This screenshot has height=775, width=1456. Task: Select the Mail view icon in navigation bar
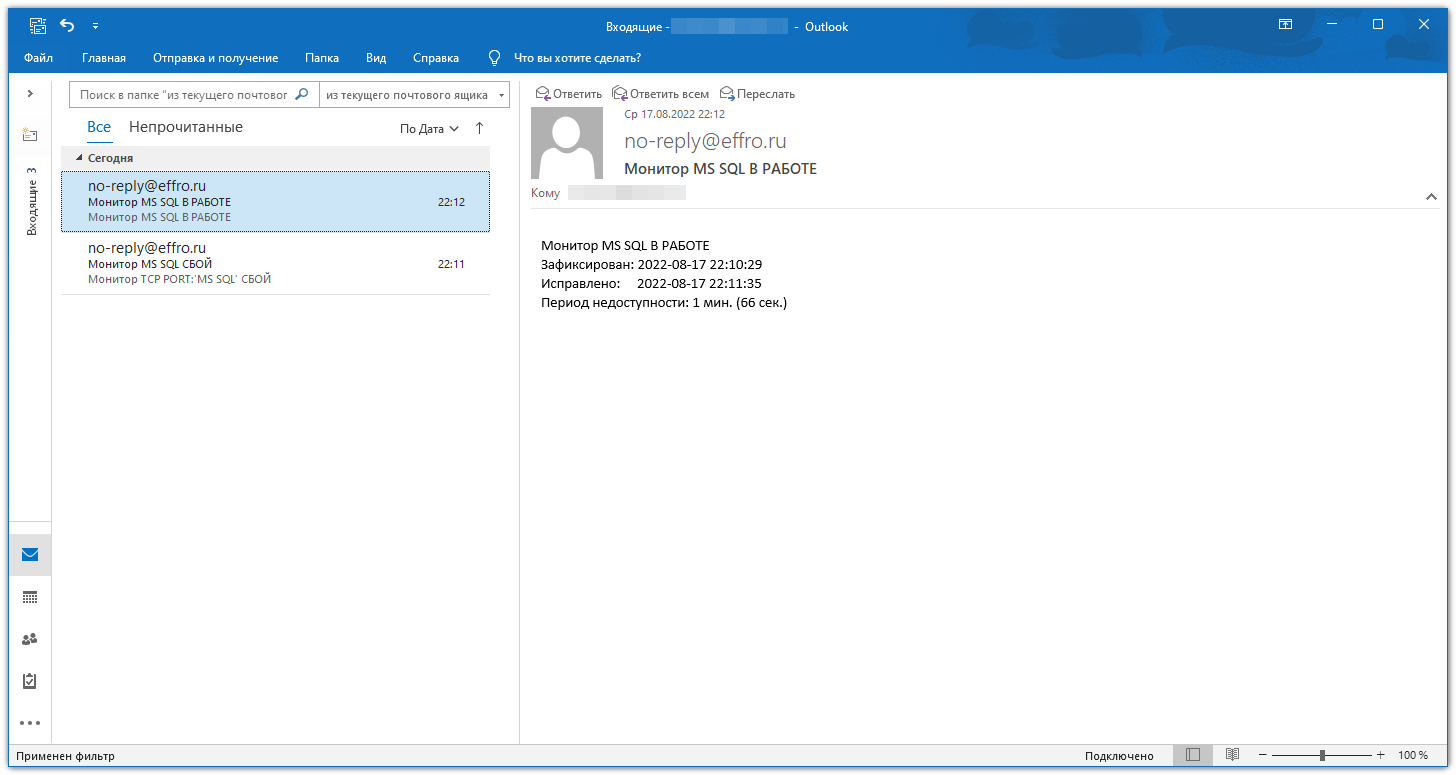coord(29,555)
